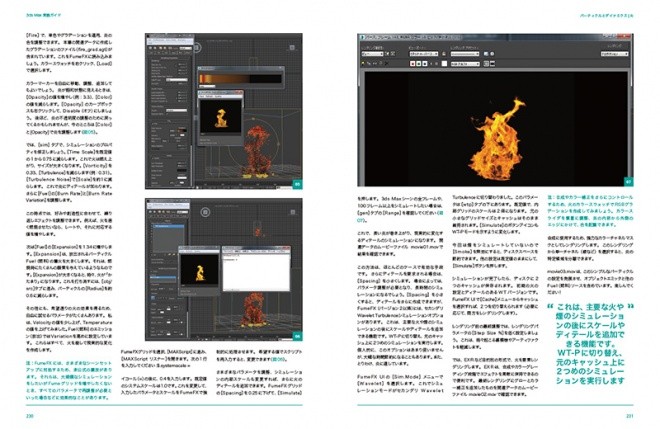Open Render Setup icon in render window
The width and height of the screenshot is (660, 429).
[x=486, y=54]
